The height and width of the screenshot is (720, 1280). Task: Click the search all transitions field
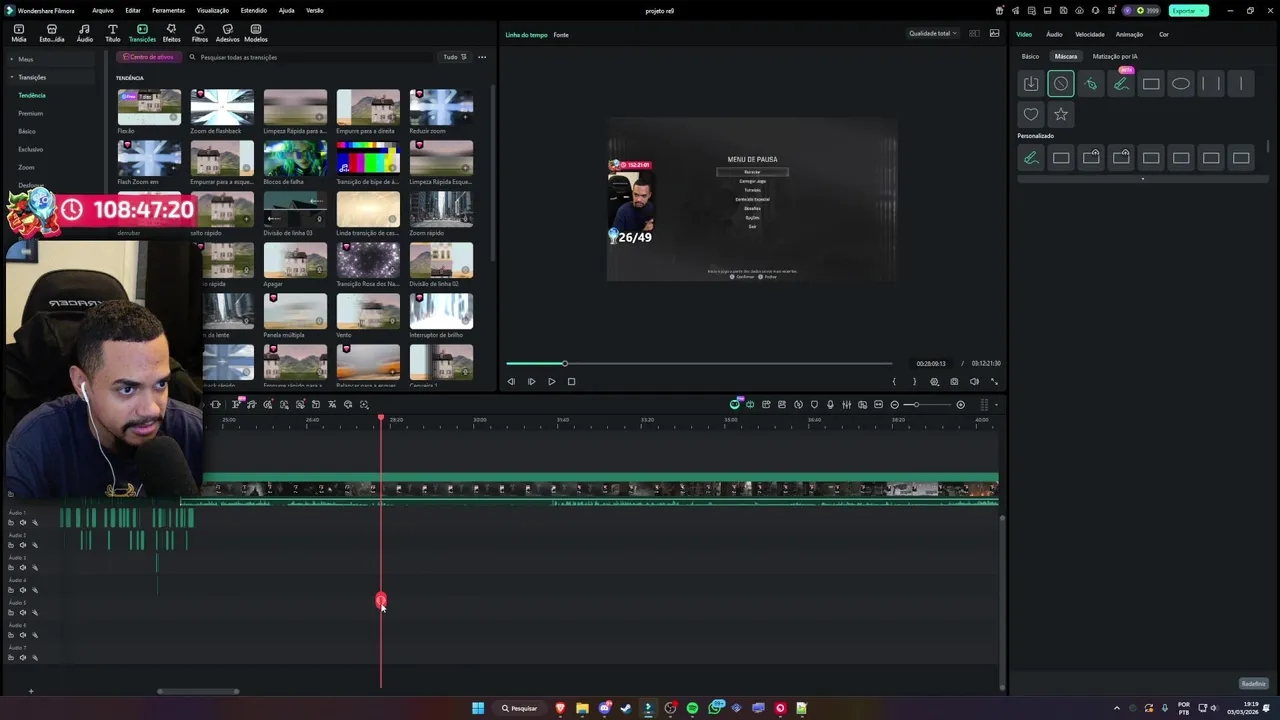310,57
